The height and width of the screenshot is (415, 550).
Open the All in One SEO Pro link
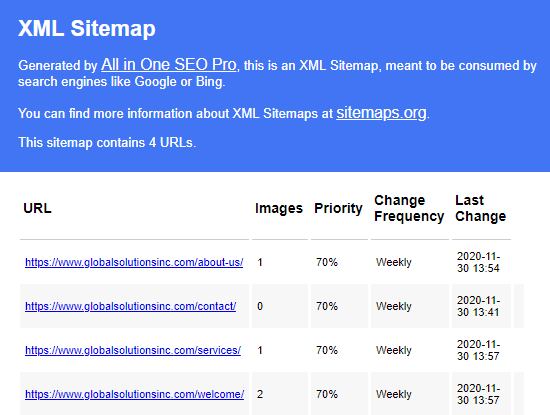(169, 65)
